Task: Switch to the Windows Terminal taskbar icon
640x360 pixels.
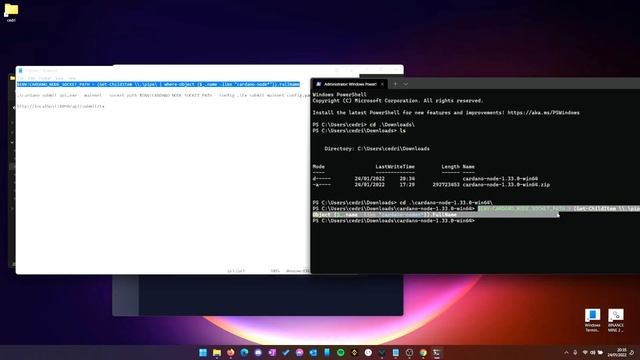Action: pos(437,353)
